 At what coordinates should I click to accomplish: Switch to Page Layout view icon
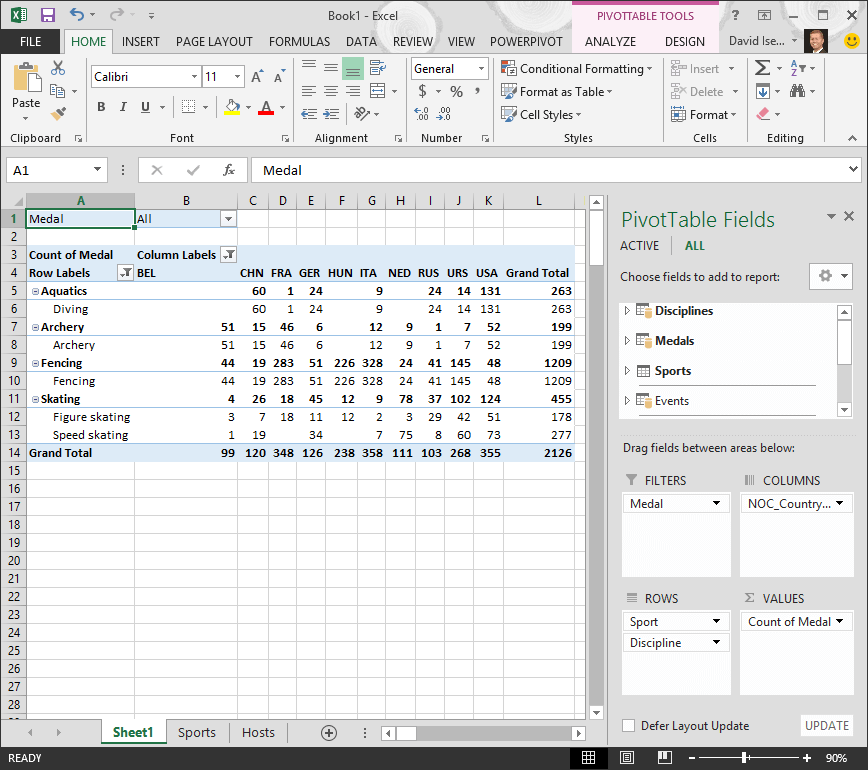626,758
